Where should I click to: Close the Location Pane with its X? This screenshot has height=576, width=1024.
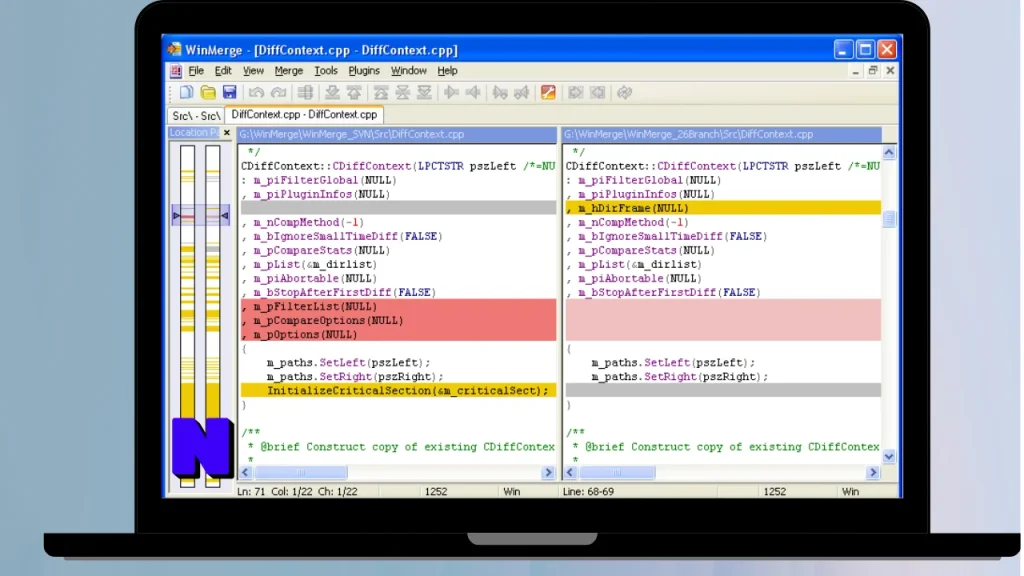click(x=227, y=133)
